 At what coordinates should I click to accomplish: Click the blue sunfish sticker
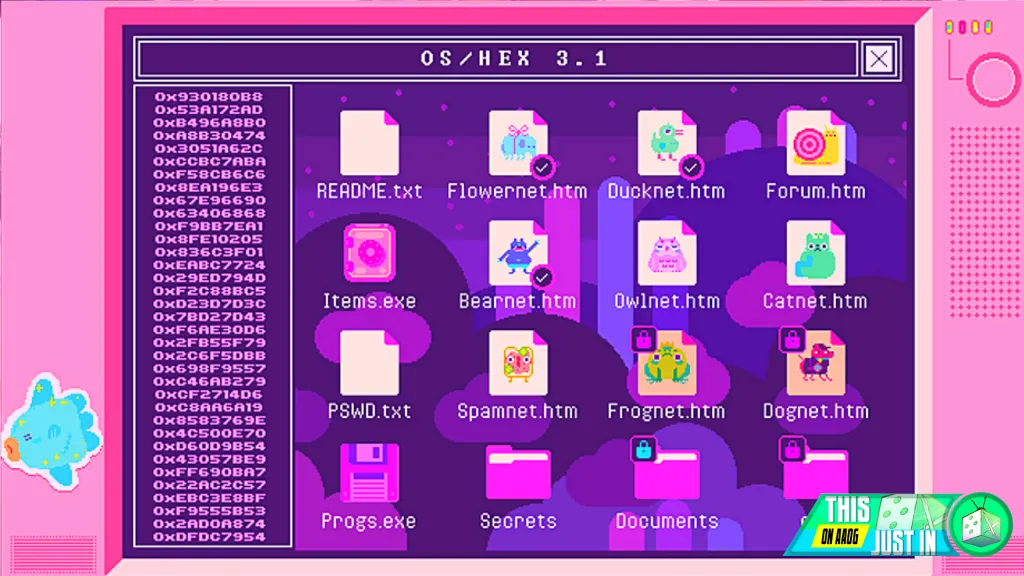pos(52,431)
